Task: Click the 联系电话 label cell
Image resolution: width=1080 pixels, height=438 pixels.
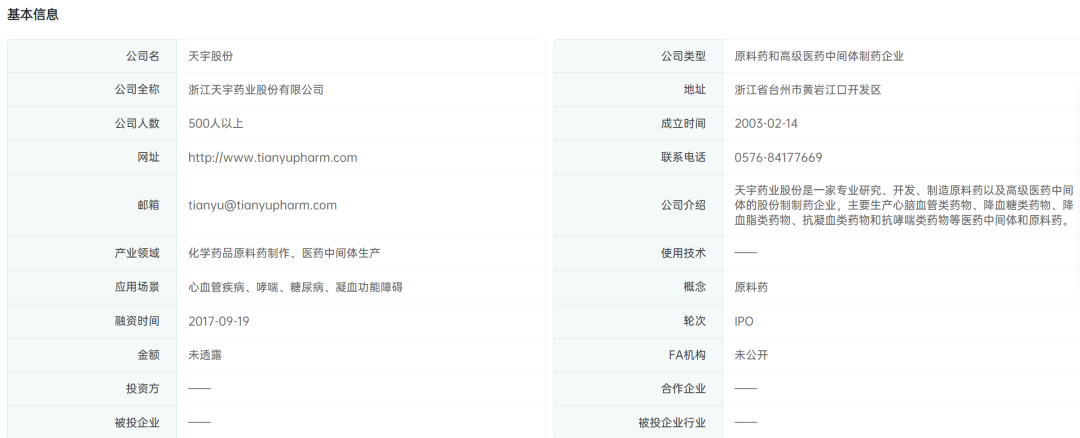Action: click(x=638, y=158)
